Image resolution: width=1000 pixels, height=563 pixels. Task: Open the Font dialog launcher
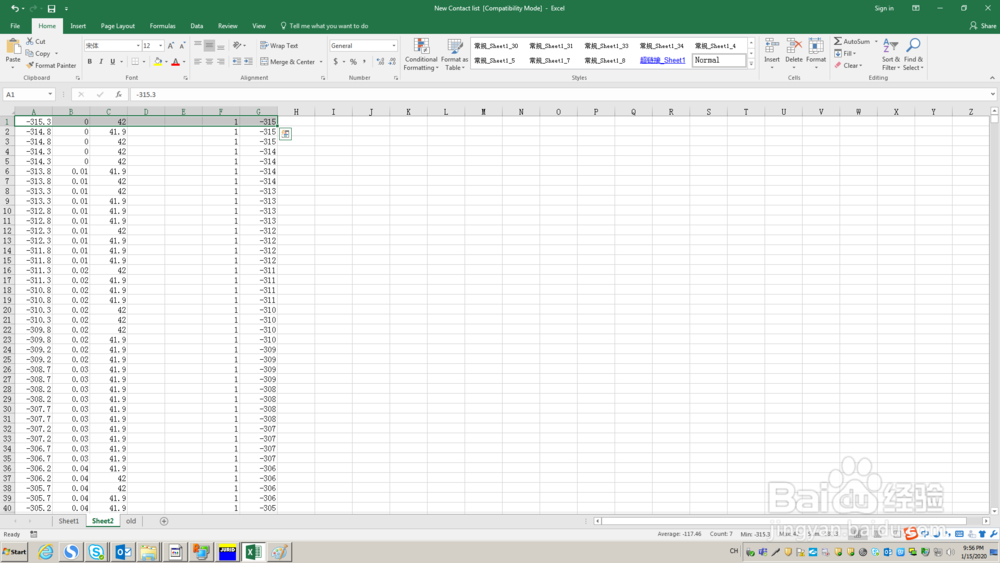pos(186,78)
